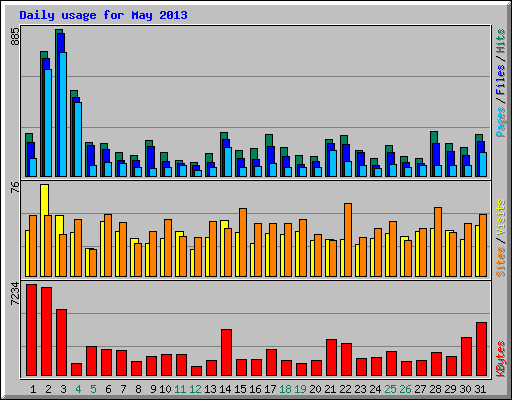Select the light blue Pages bar for day 3
This screenshot has height=400, width=512.
[63, 114]
